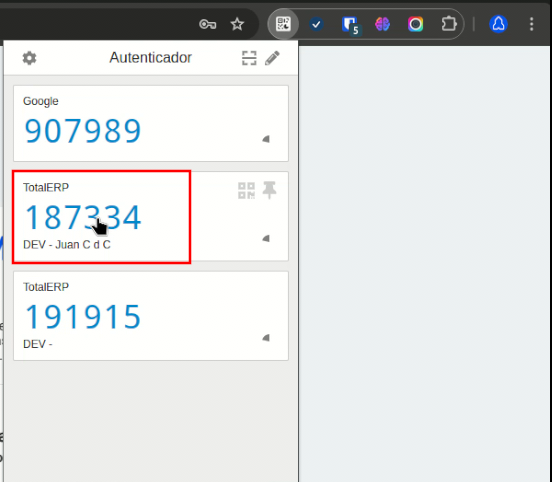Click the Google issuer label
This screenshot has height=482, width=552.
click(40, 101)
